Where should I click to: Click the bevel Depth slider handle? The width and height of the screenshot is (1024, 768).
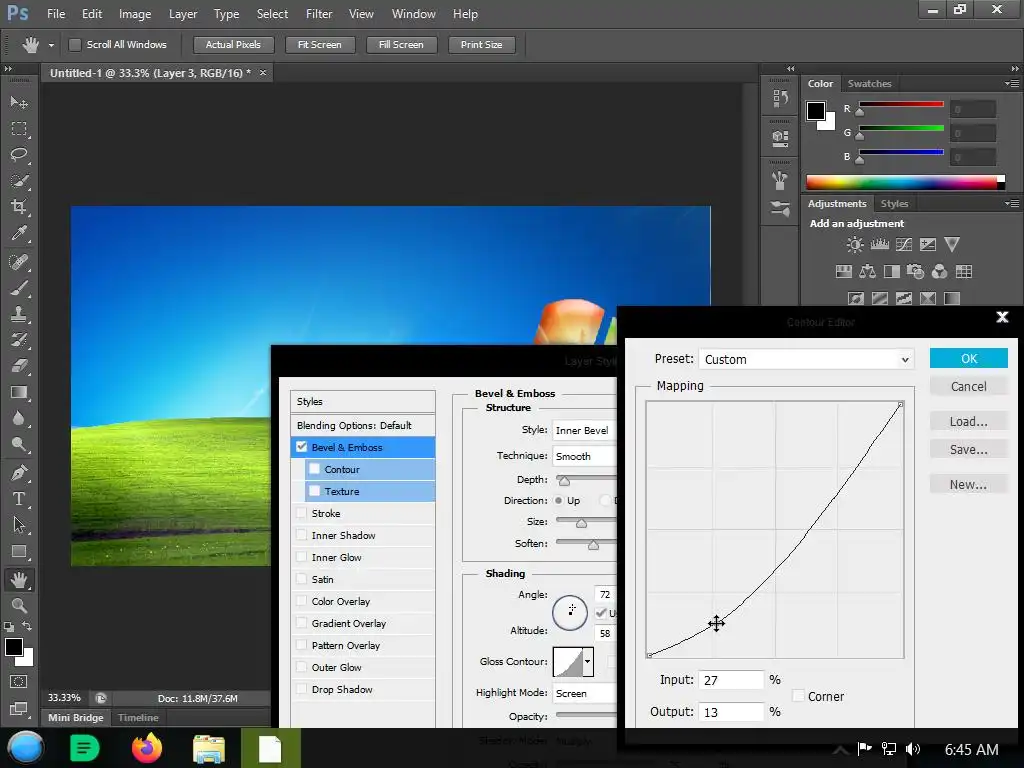point(564,481)
